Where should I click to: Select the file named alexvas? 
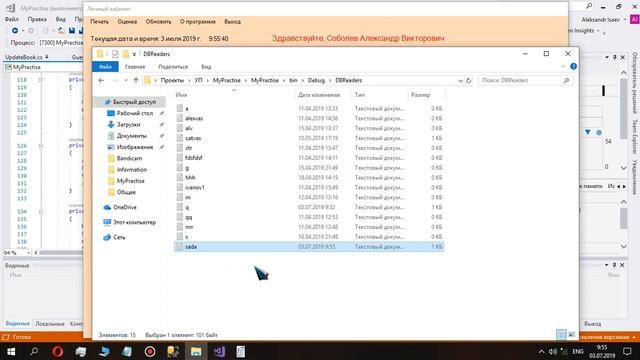(x=194, y=118)
